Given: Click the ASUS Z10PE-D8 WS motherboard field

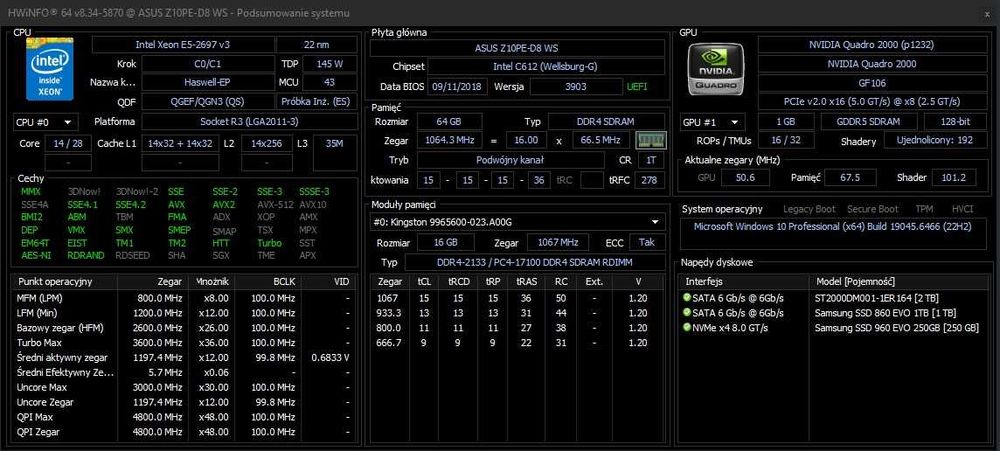Looking at the screenshot, I should coord(517,48).
